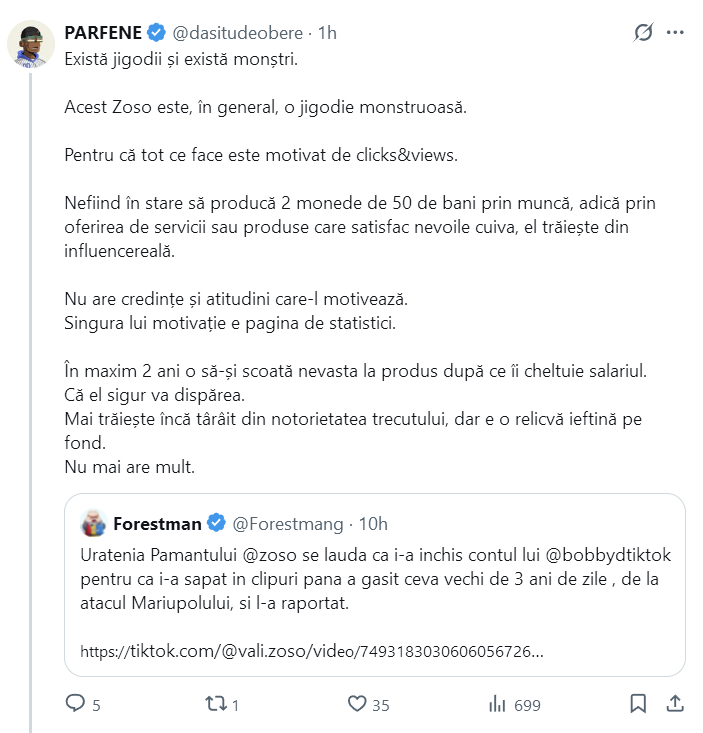Screen dimensions: 703x733
Task: Share the post via upload icon
Action: tap(675, 704)
